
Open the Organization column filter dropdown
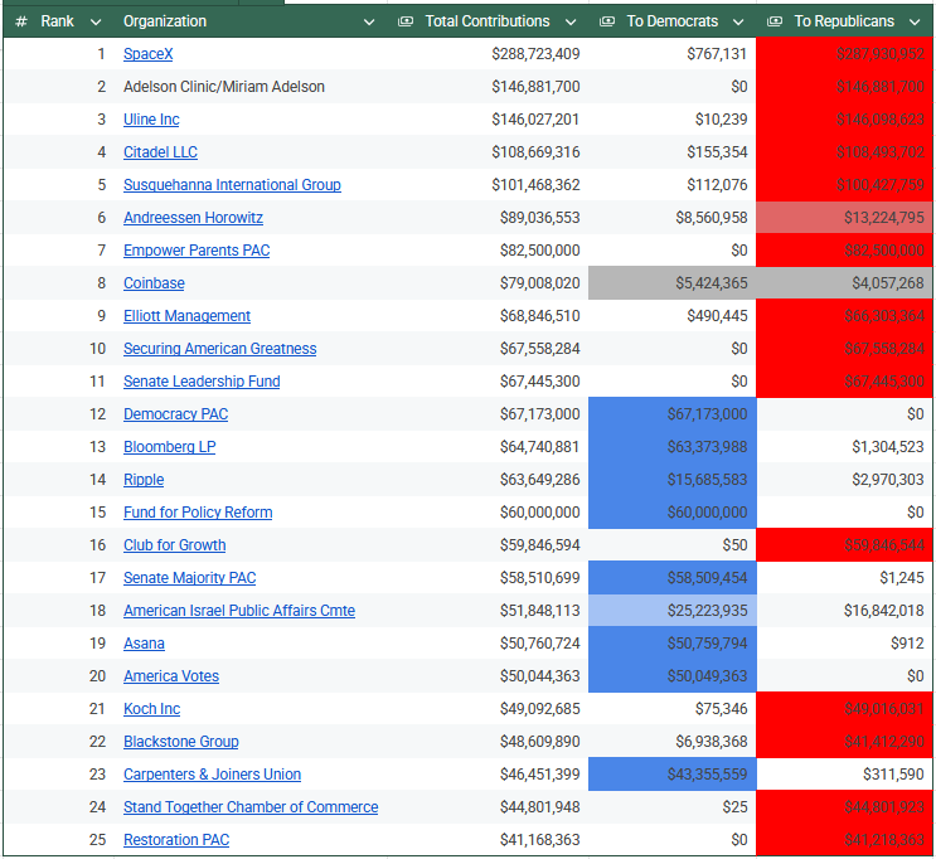(x=370, y=22)
